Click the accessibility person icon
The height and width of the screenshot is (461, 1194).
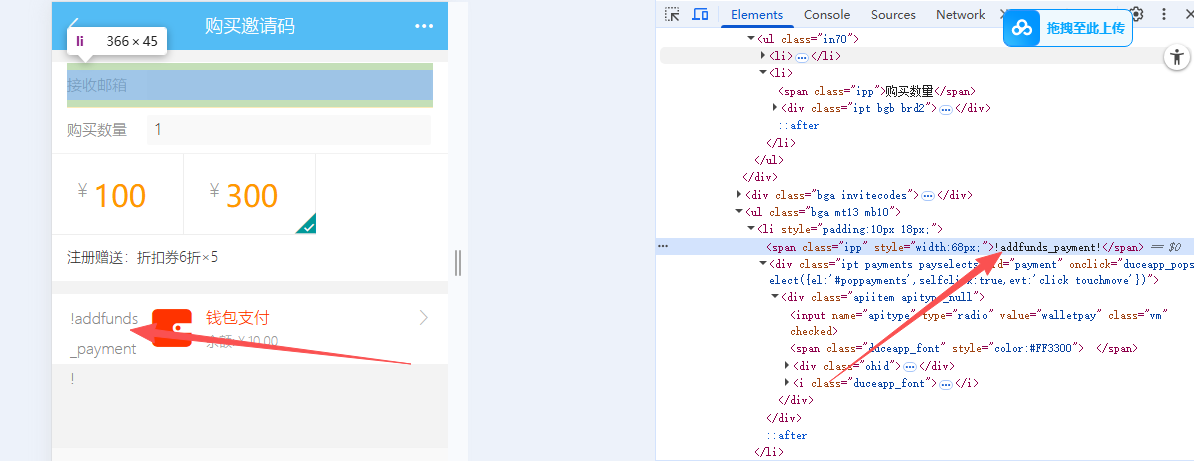point(1176,56)
